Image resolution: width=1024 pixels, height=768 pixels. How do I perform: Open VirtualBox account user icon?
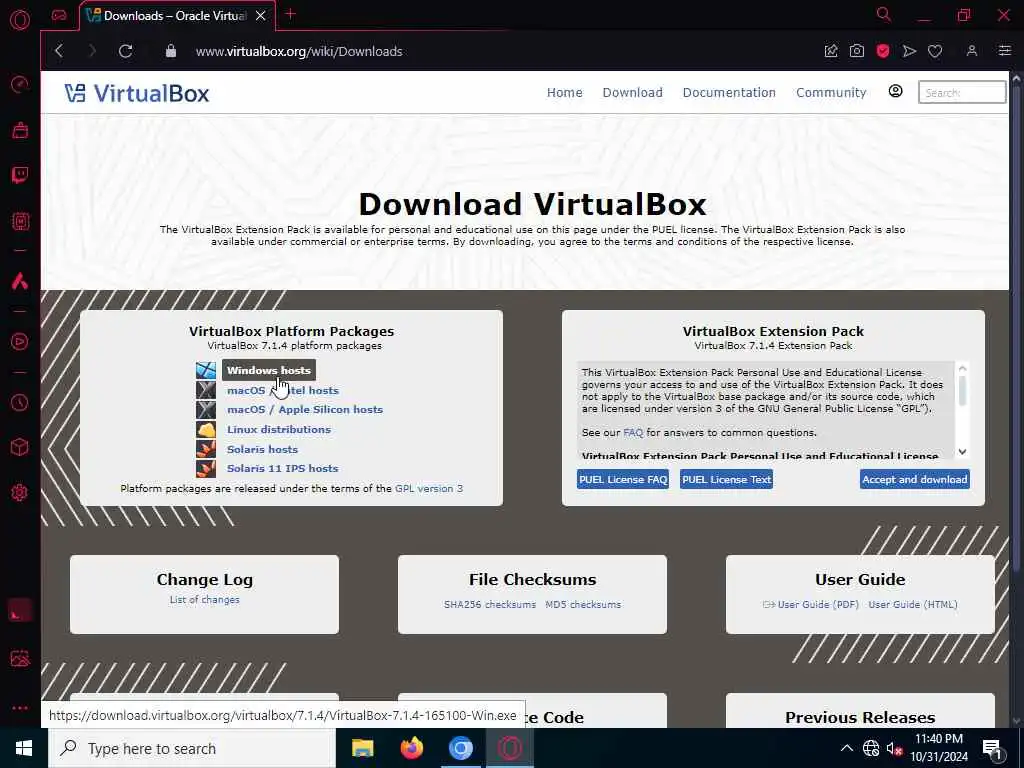[895, 91]
